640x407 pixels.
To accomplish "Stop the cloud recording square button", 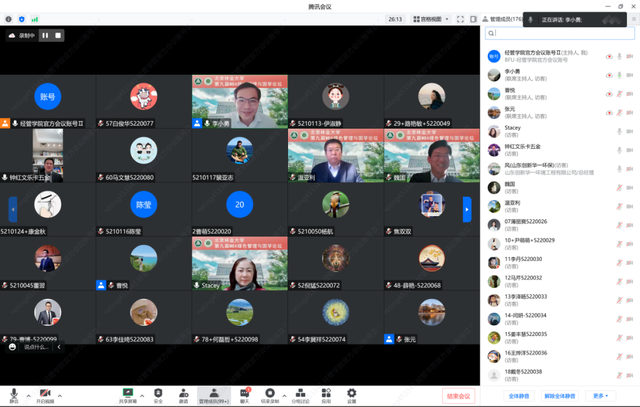I will click(x=58, y=36).
